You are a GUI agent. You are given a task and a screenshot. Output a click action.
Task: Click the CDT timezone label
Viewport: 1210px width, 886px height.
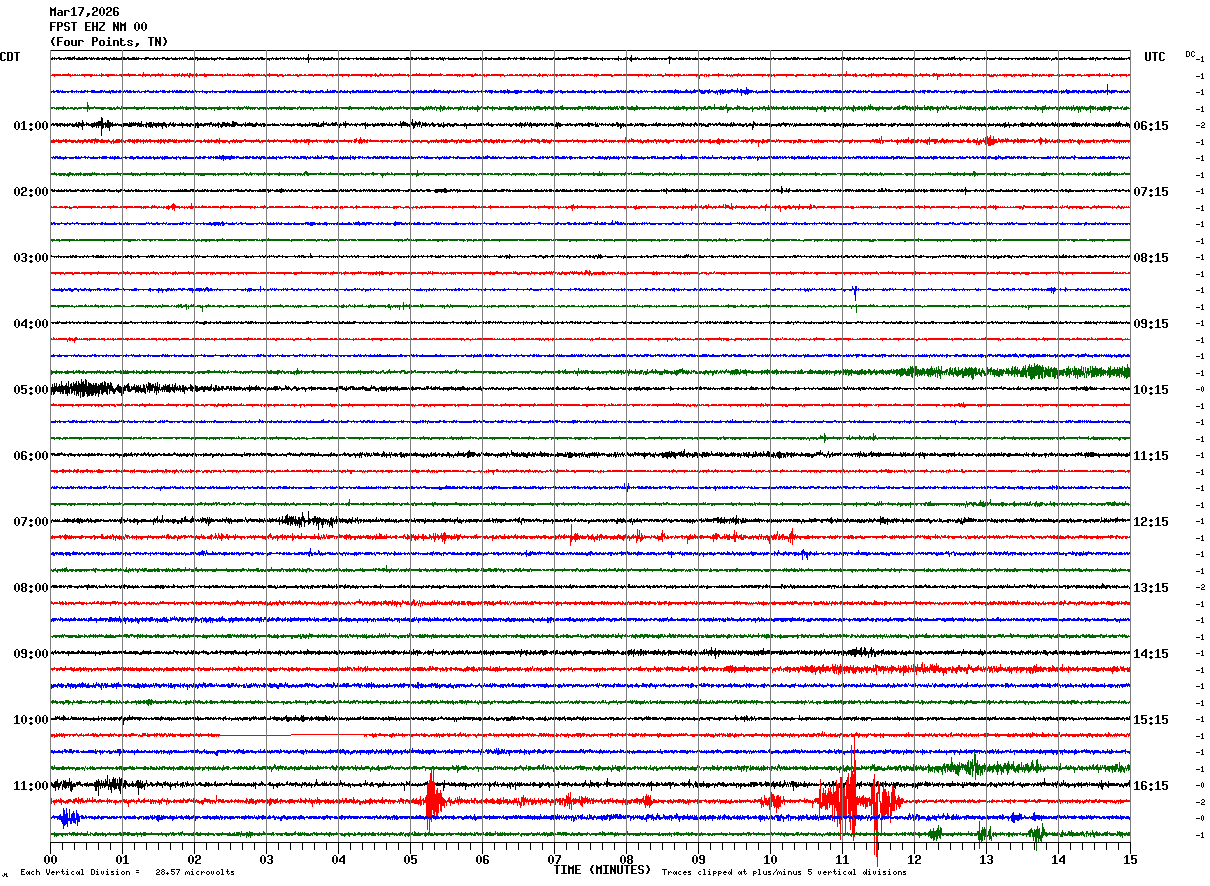click(10, 57)
